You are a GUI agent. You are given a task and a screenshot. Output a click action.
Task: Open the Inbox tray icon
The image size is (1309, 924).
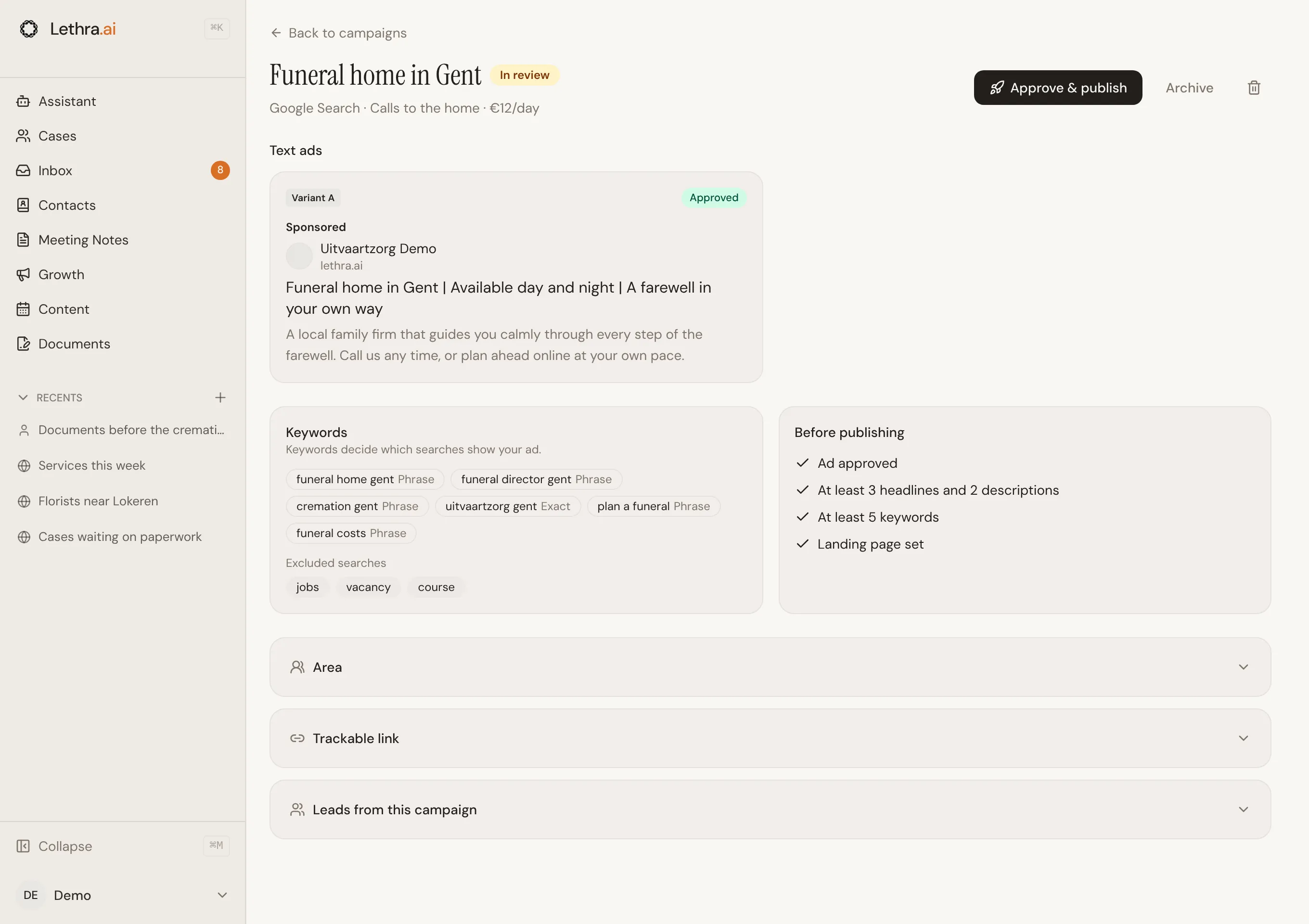coord(23,170)
